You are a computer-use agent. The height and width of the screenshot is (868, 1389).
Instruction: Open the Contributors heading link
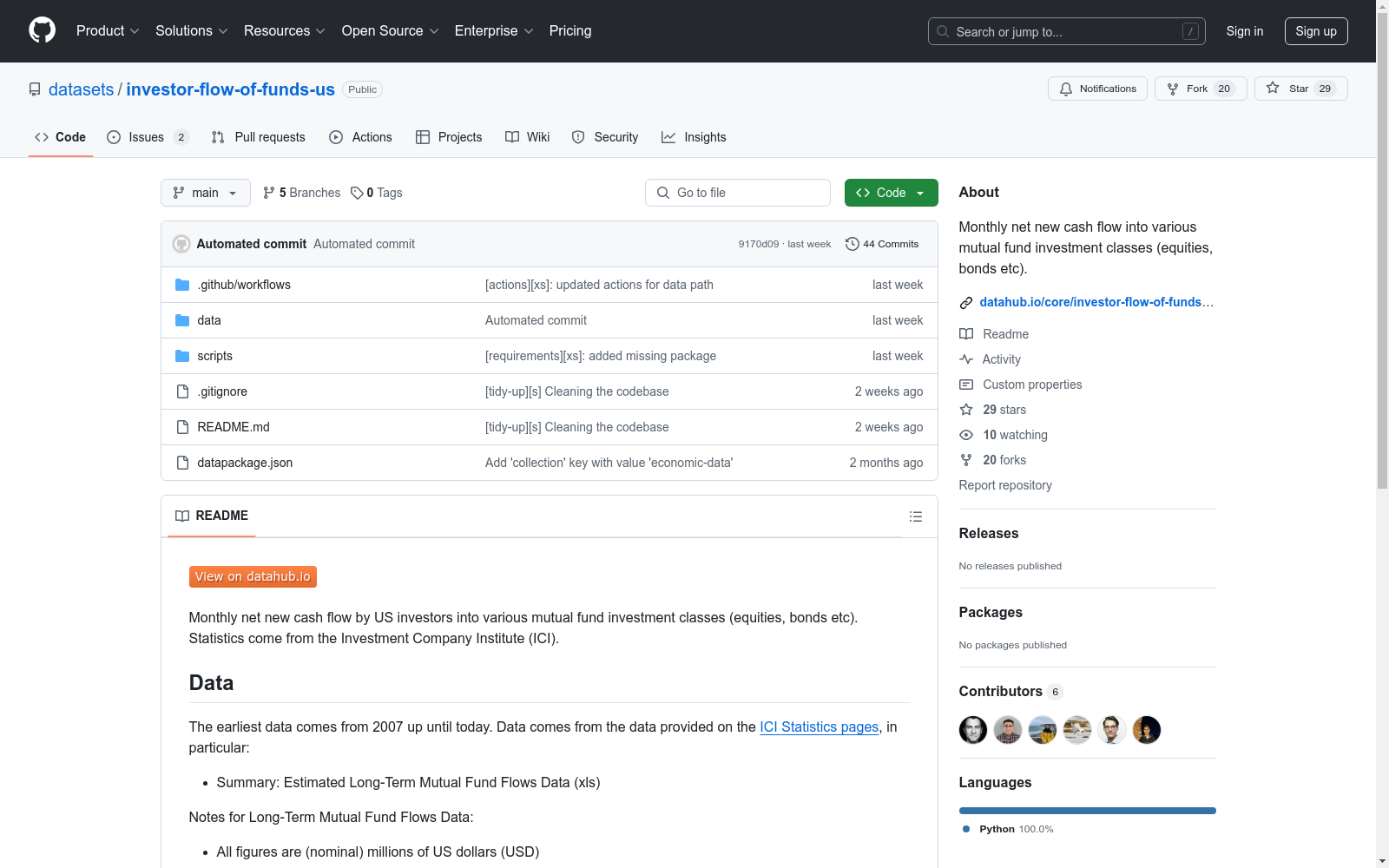(1011, 691)
